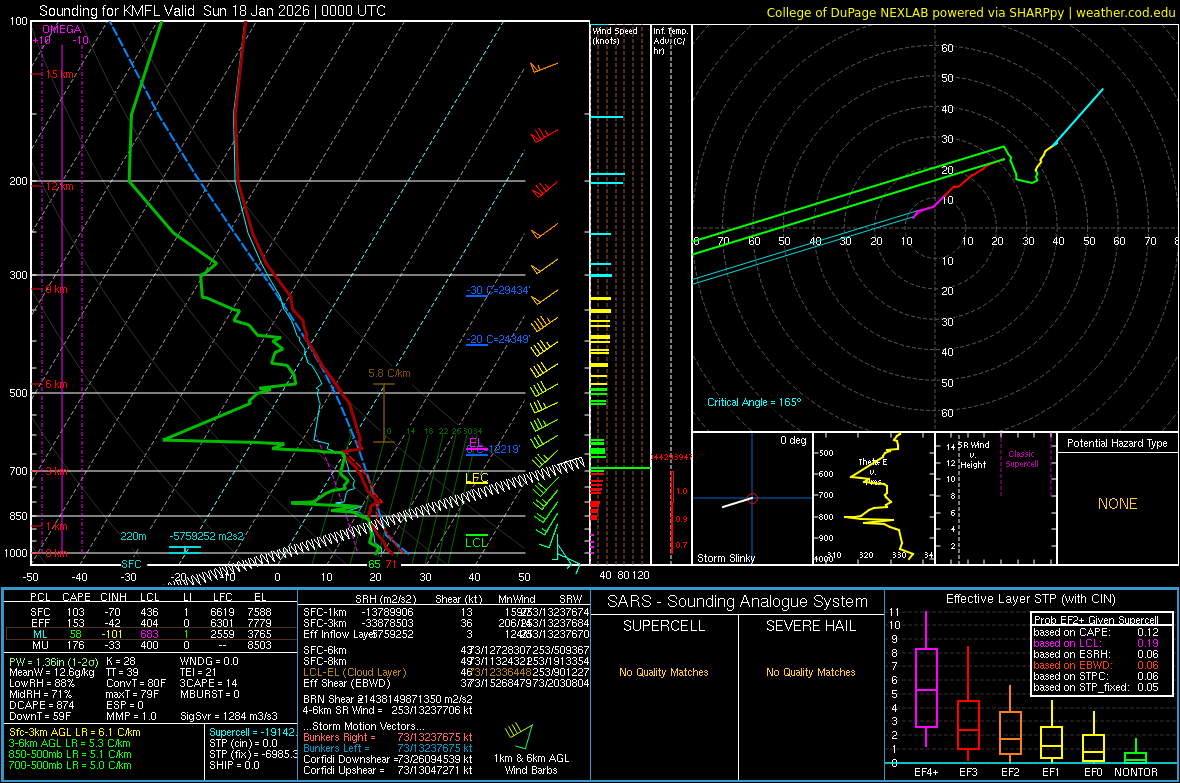Click the -30 C=29434' level label
This screenshot has height=783, width=1180.
[498, 290]
